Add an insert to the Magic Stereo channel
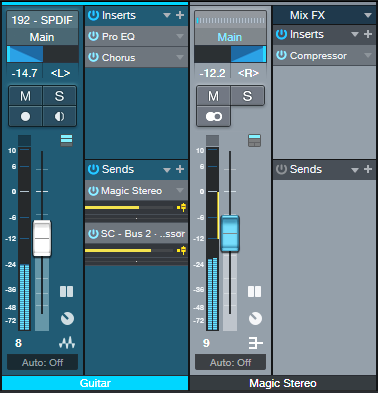This screenshot has height=393, width=378. point(368,34)
